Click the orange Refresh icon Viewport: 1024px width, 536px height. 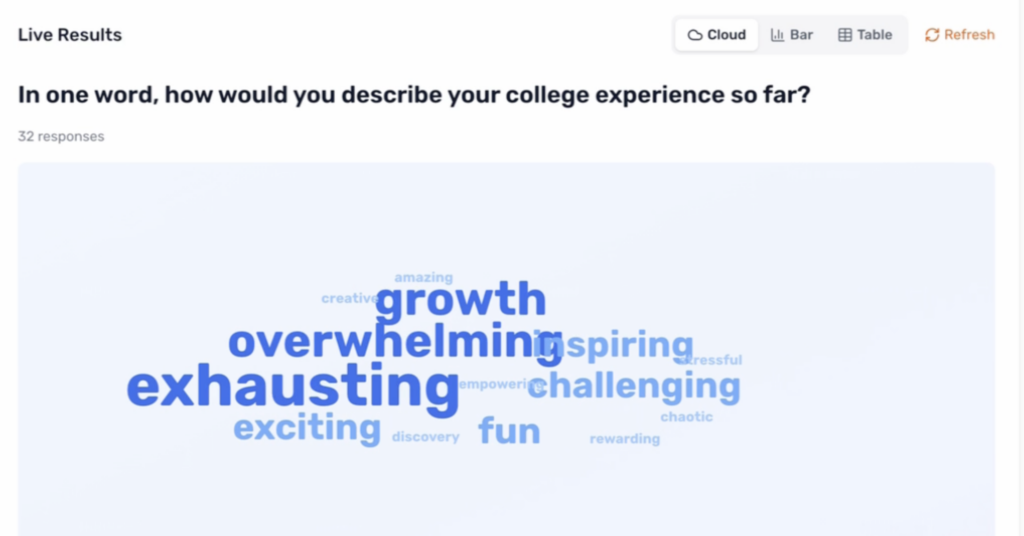click(x=932, y=35)
